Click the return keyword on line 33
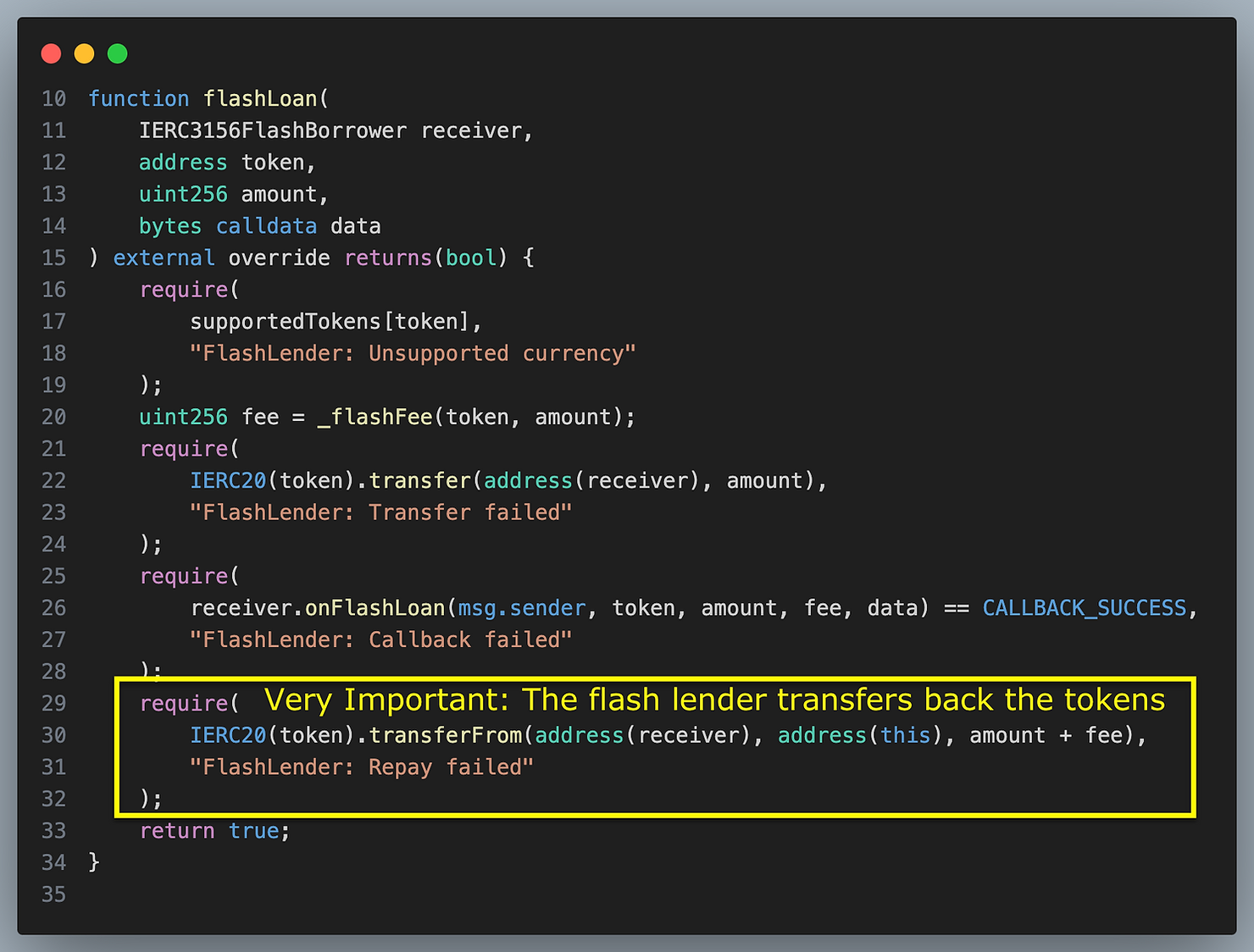The width and height of the screenshot is (1254, 952). click(x=177, y=831)
